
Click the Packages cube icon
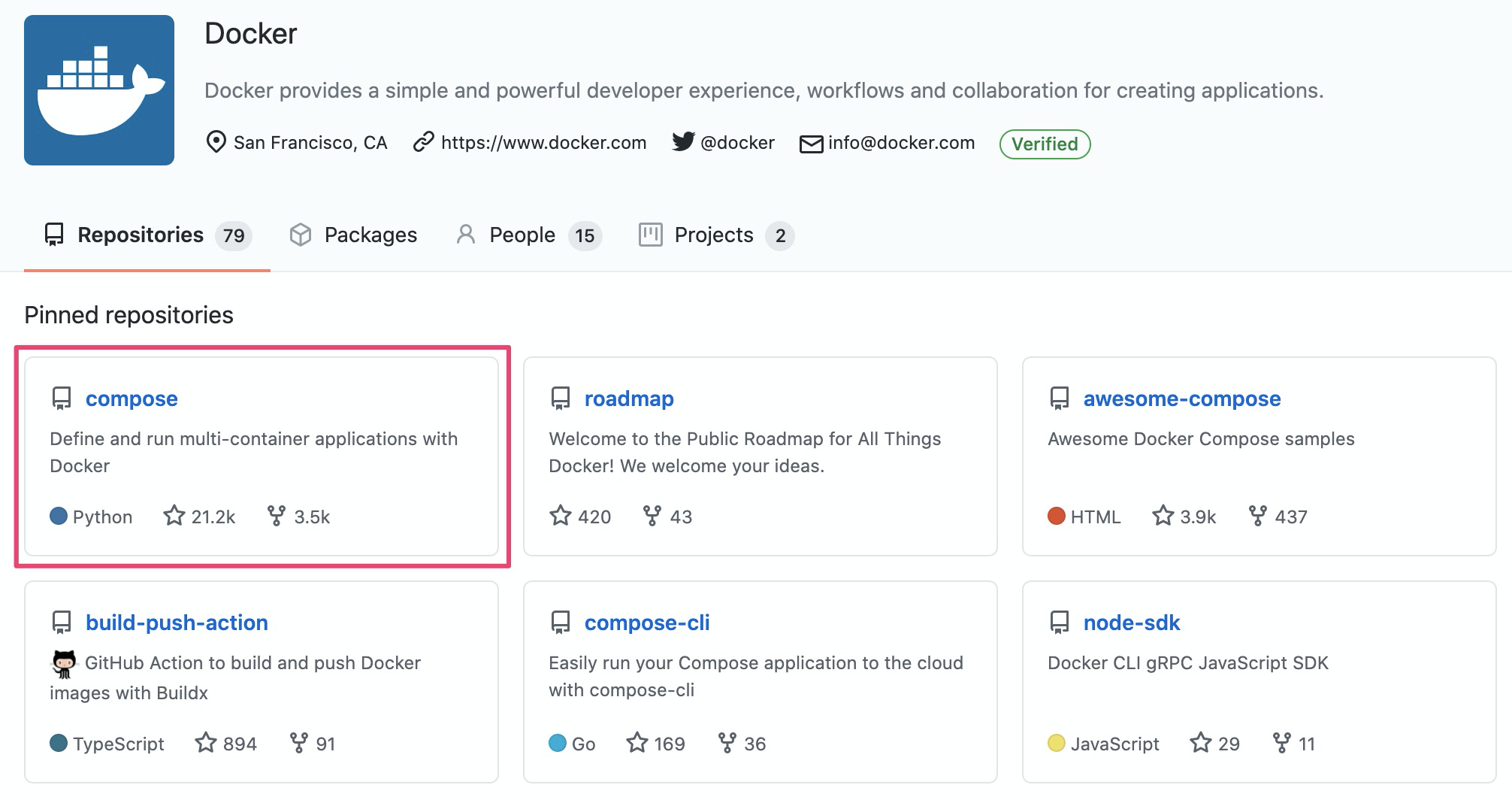click(301, 235)
